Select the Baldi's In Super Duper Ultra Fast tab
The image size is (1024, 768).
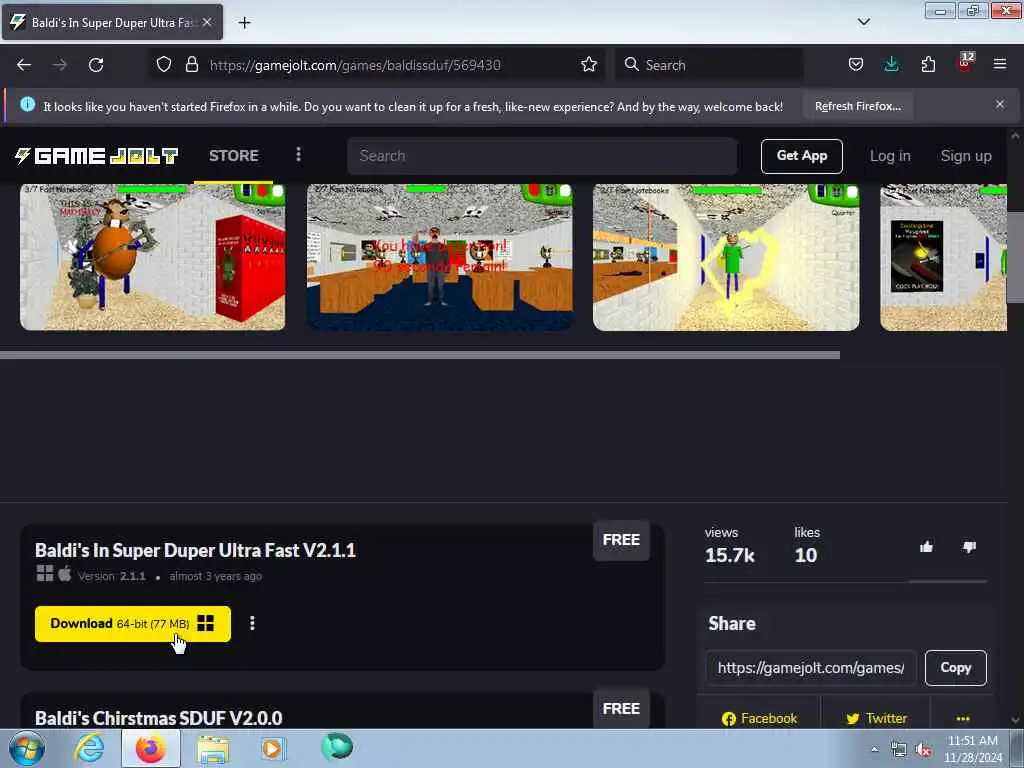(112, 22)
